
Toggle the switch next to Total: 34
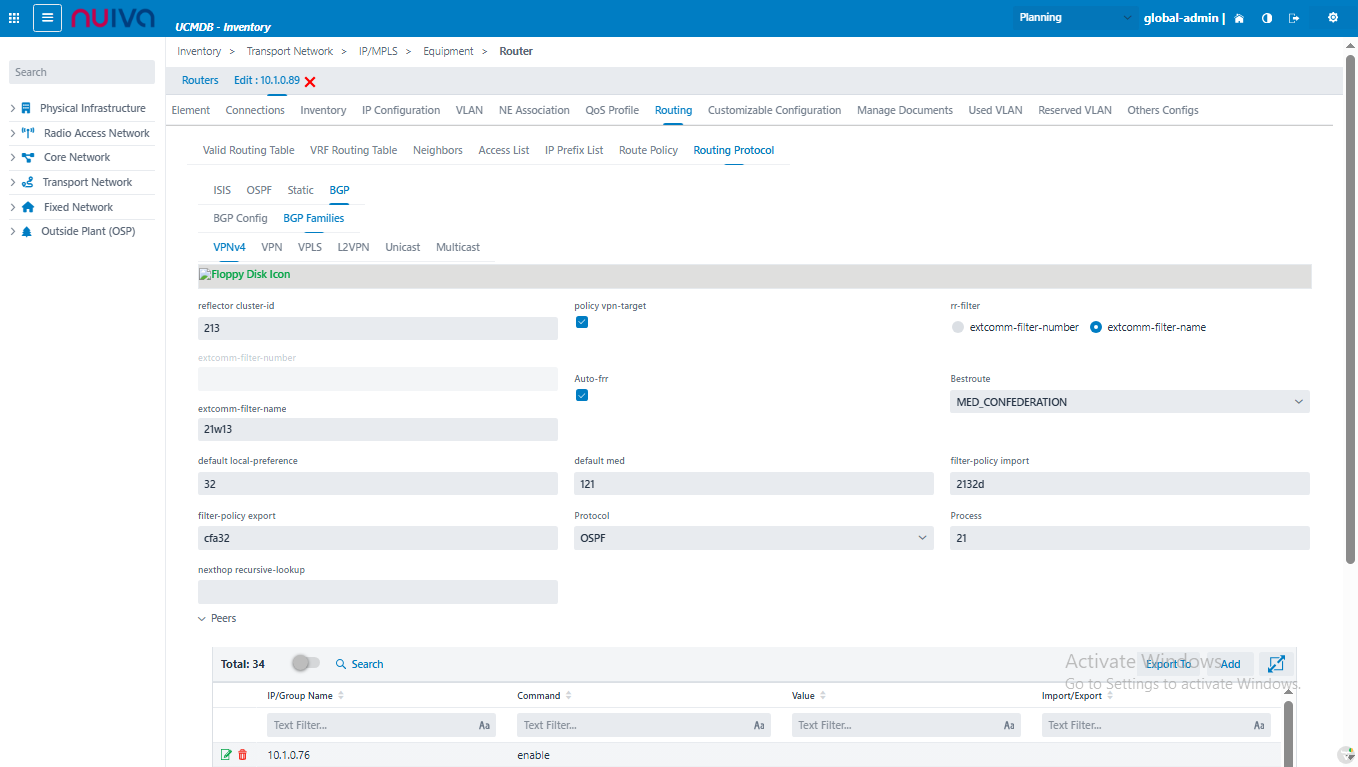305,663
